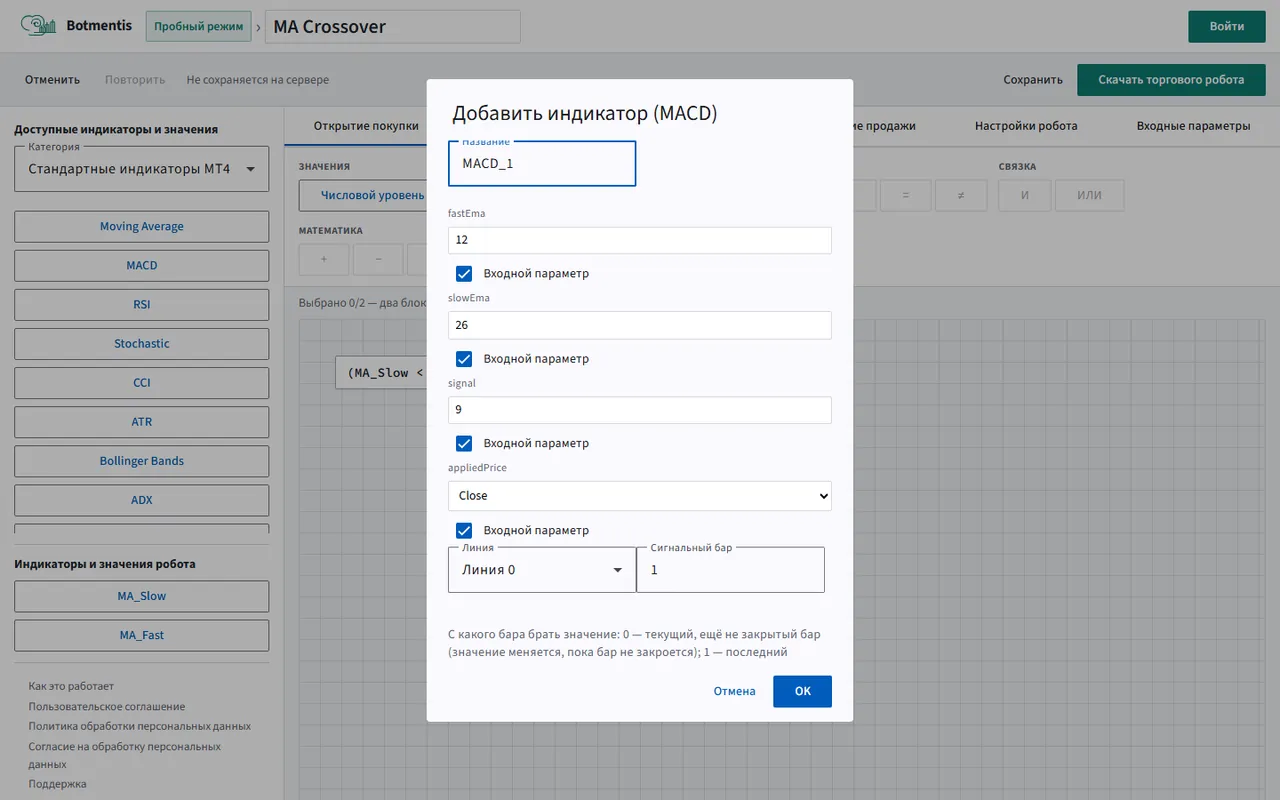Click Отмена to cancel the dialog

pos(734,691)
